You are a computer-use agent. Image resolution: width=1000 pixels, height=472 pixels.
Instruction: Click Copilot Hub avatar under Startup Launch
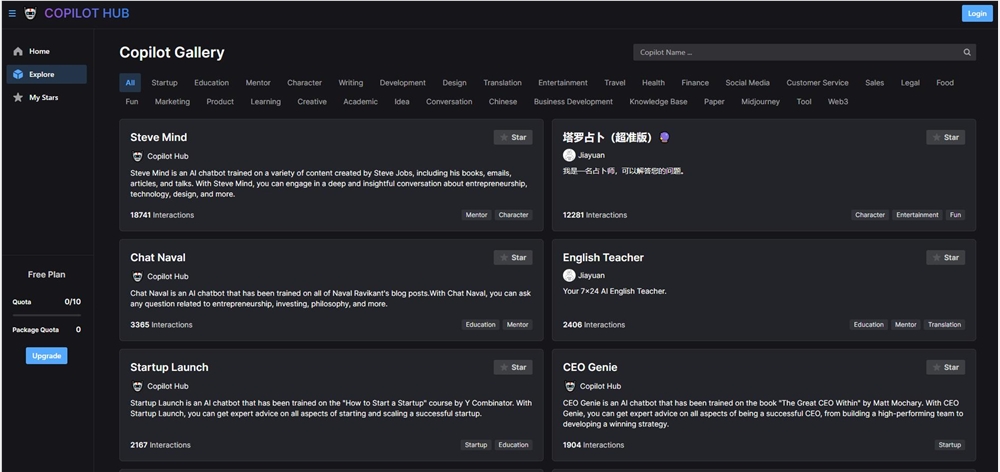(137, 386)
